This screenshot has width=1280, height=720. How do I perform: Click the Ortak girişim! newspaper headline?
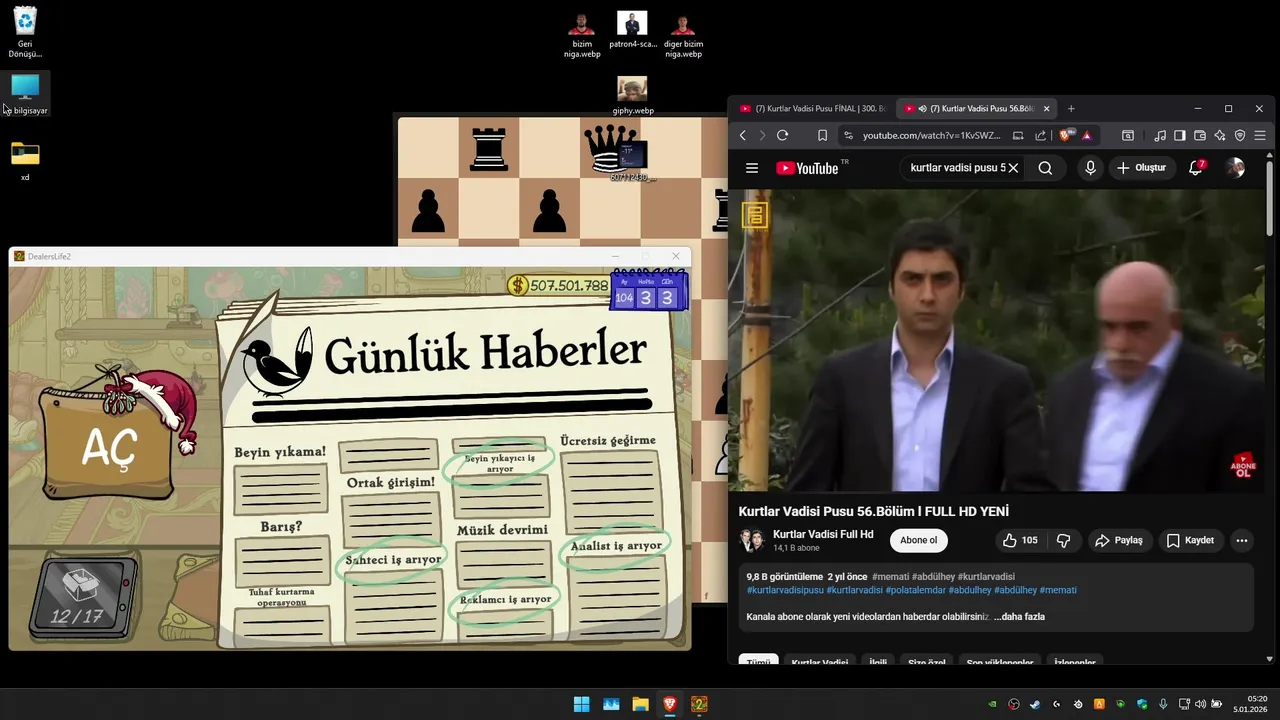pyautogui.click(x=391, y=482)
